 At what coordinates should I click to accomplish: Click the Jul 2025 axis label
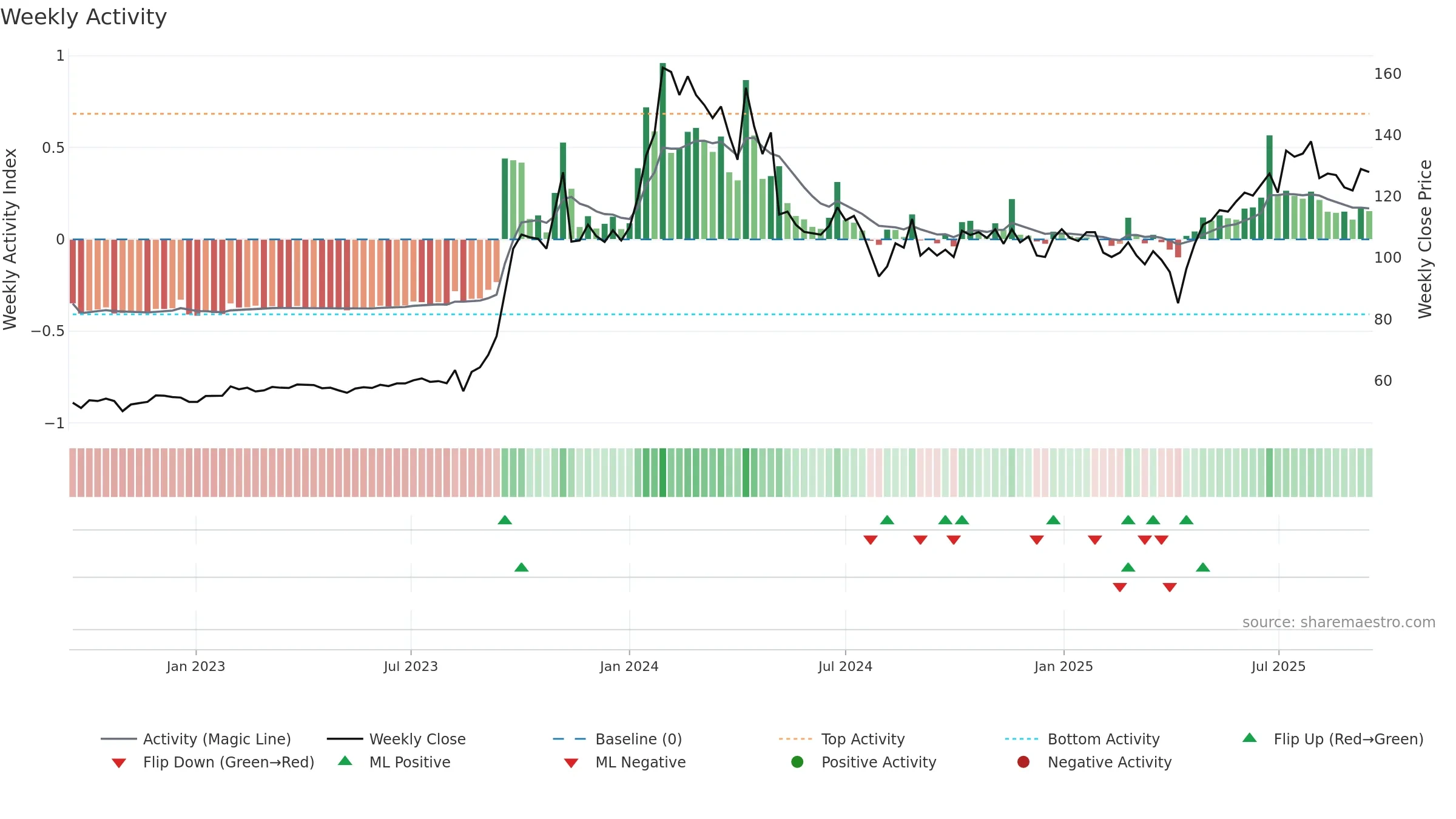pos(1278,667)
